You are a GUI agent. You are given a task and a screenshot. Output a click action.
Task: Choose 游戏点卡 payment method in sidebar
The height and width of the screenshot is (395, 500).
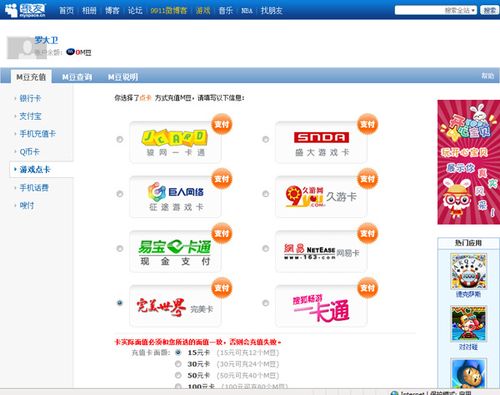tap(35, 169)
